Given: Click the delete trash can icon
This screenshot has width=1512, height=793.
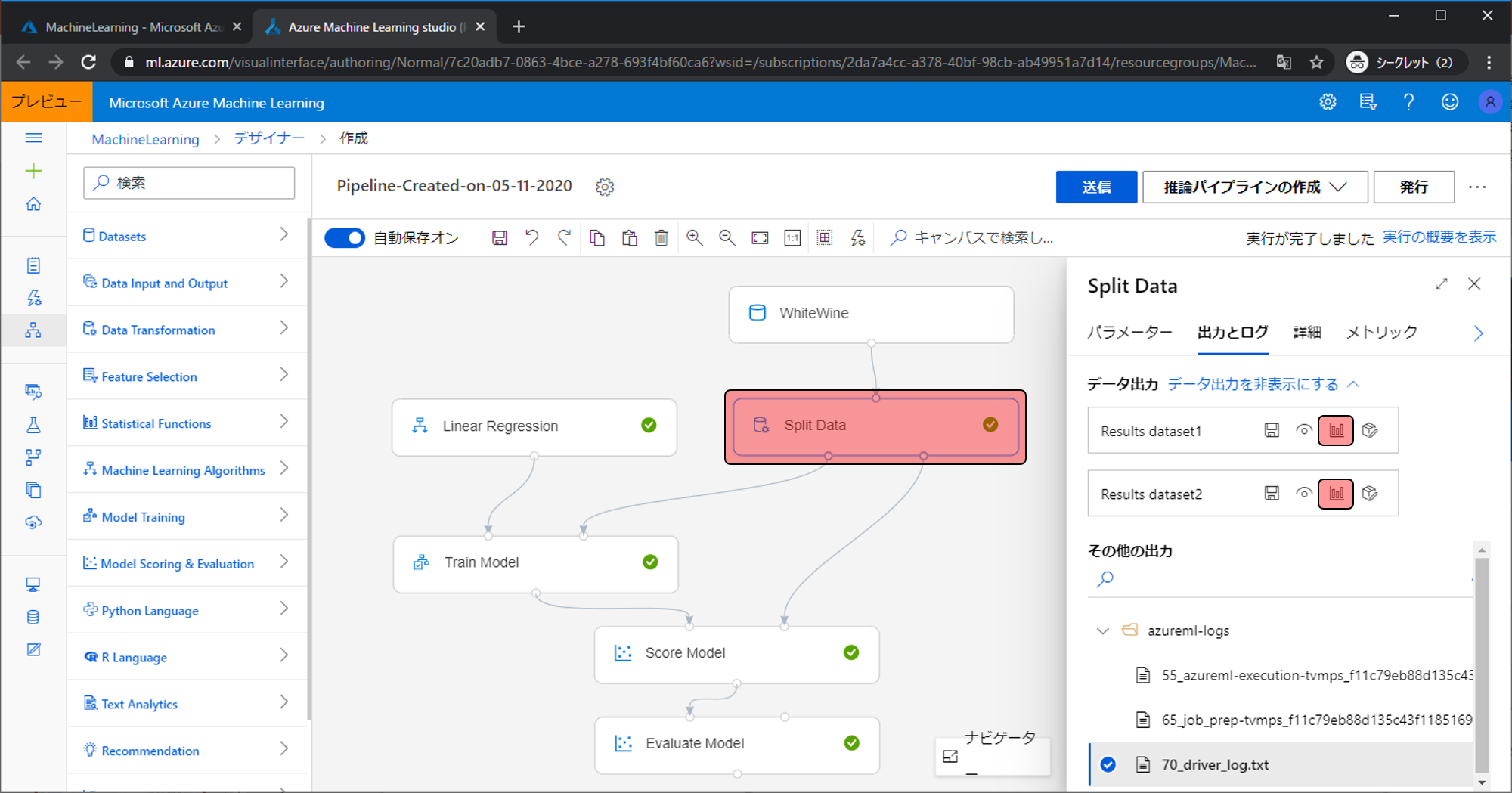Looking at the screenshot, I should pos(661,238).
